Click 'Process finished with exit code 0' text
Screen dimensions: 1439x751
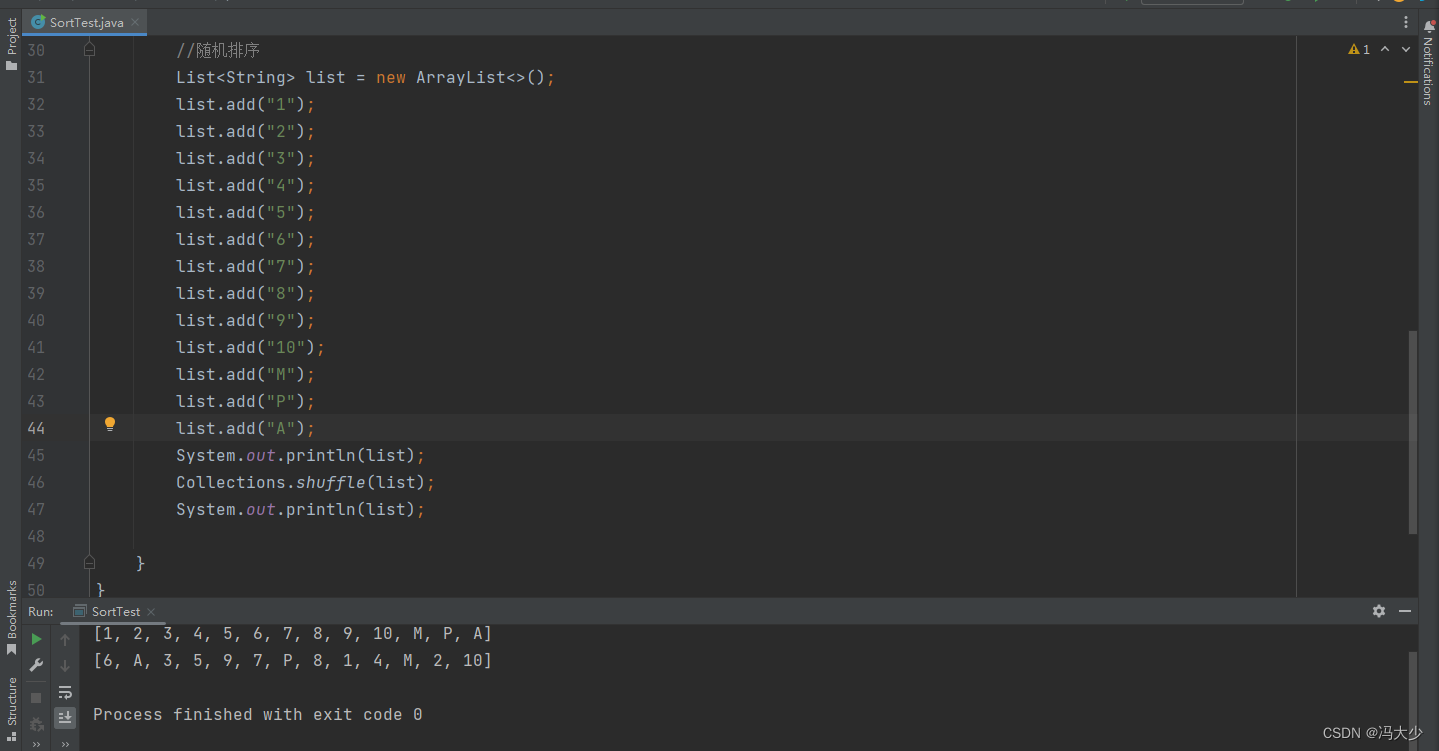(257, 714)
